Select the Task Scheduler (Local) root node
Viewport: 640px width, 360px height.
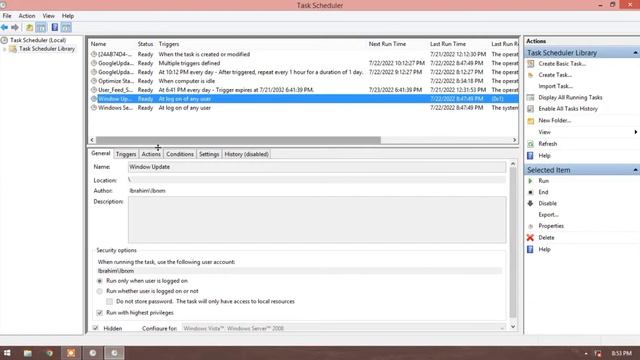pyautogui.click(x=38, y=40)
